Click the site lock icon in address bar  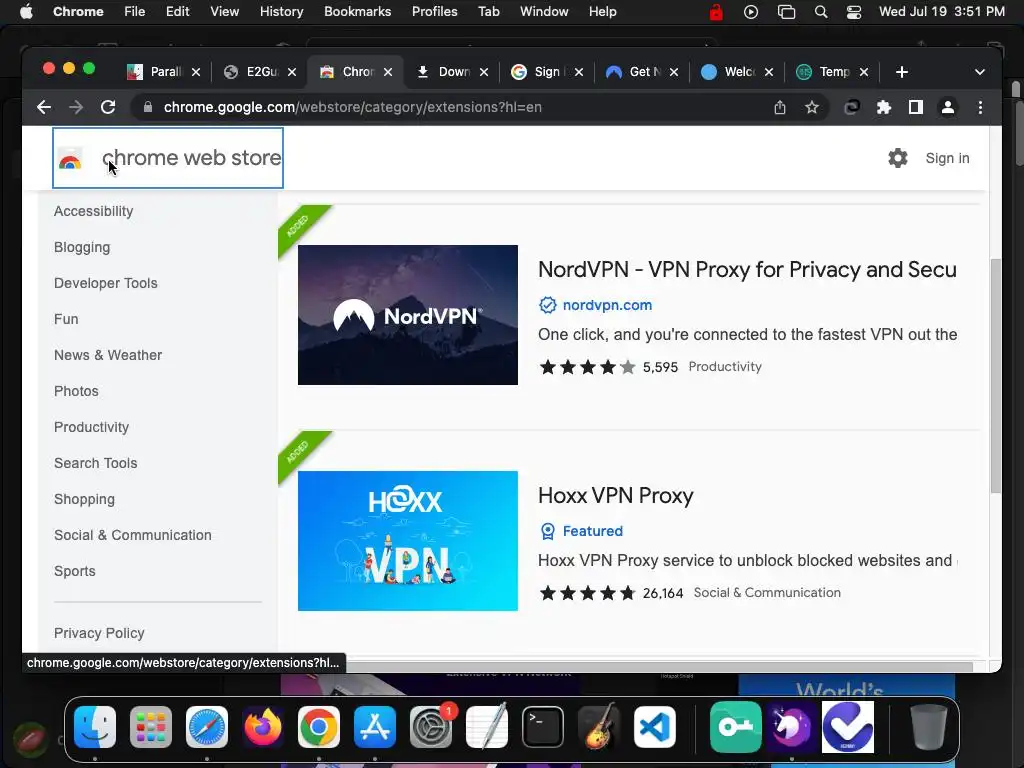(x=148, y=107)
